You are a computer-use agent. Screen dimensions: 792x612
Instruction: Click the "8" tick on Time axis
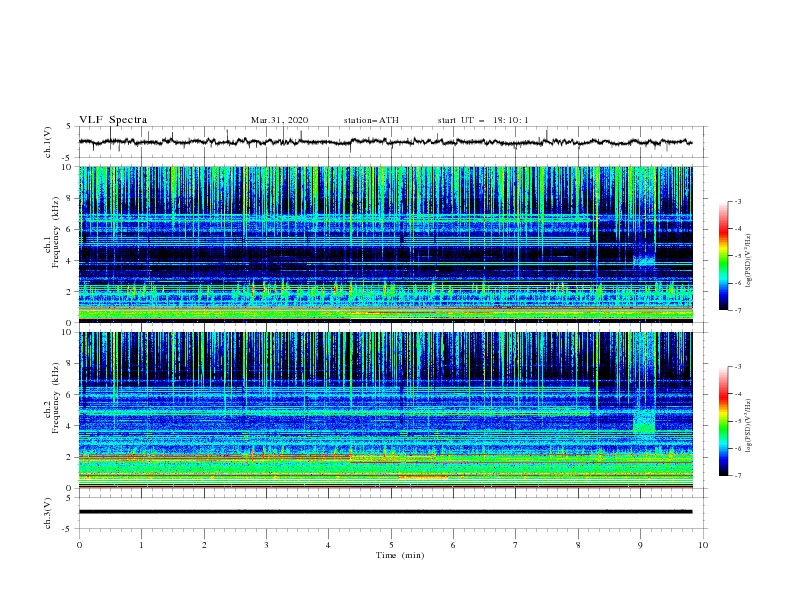[x=578, y=545]
